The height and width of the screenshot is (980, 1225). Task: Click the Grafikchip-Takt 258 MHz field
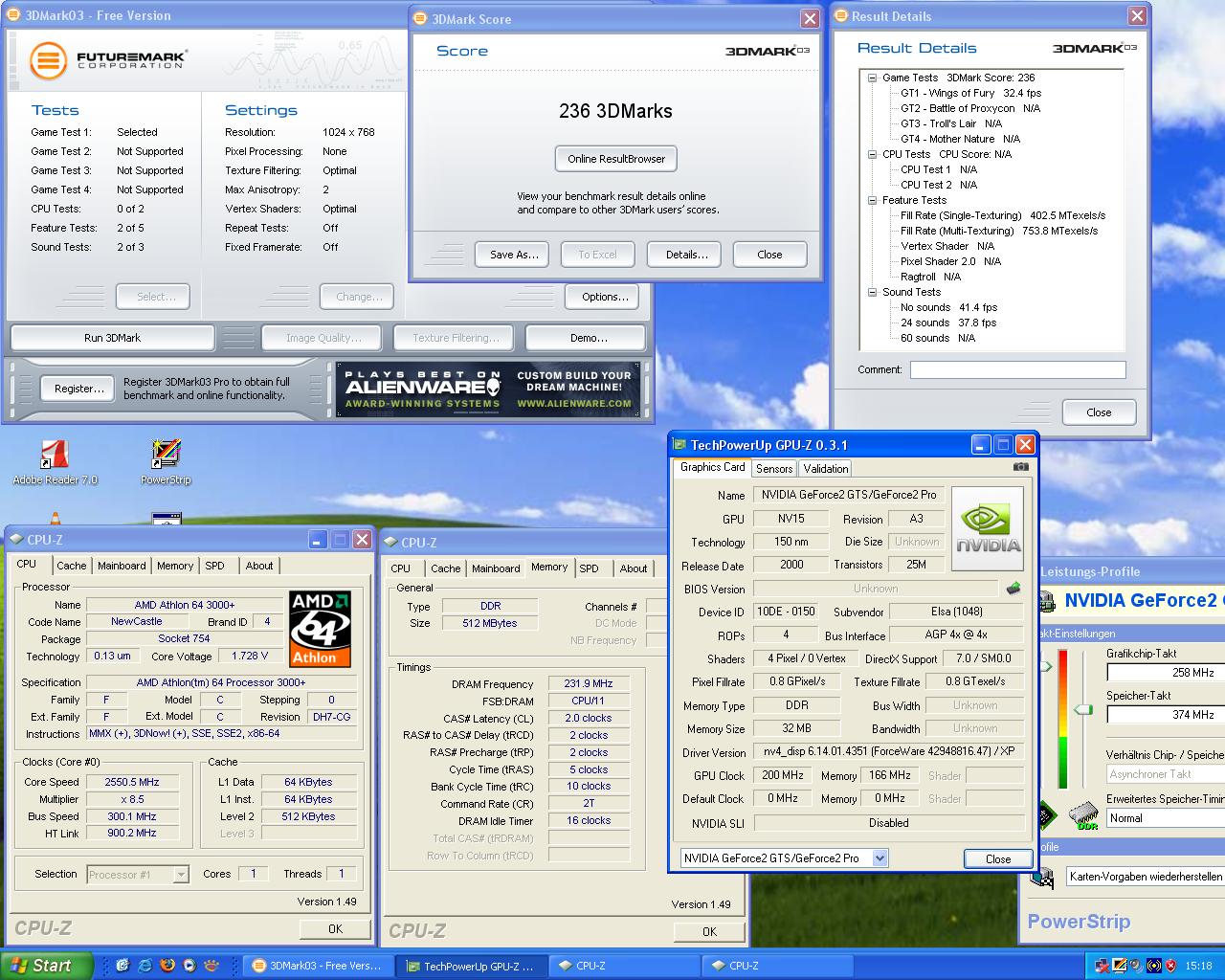click(1166, 673)
